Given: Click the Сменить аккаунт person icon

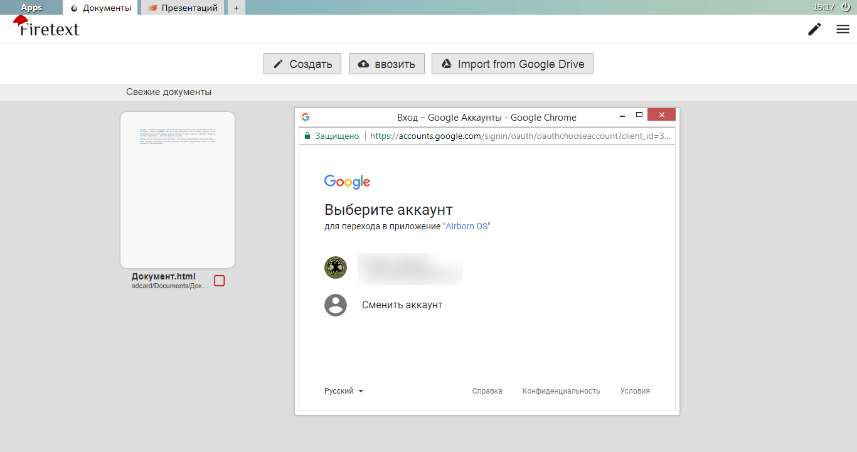Looking at the screenshot, I should pyautogui.click(x=336, y=305).
